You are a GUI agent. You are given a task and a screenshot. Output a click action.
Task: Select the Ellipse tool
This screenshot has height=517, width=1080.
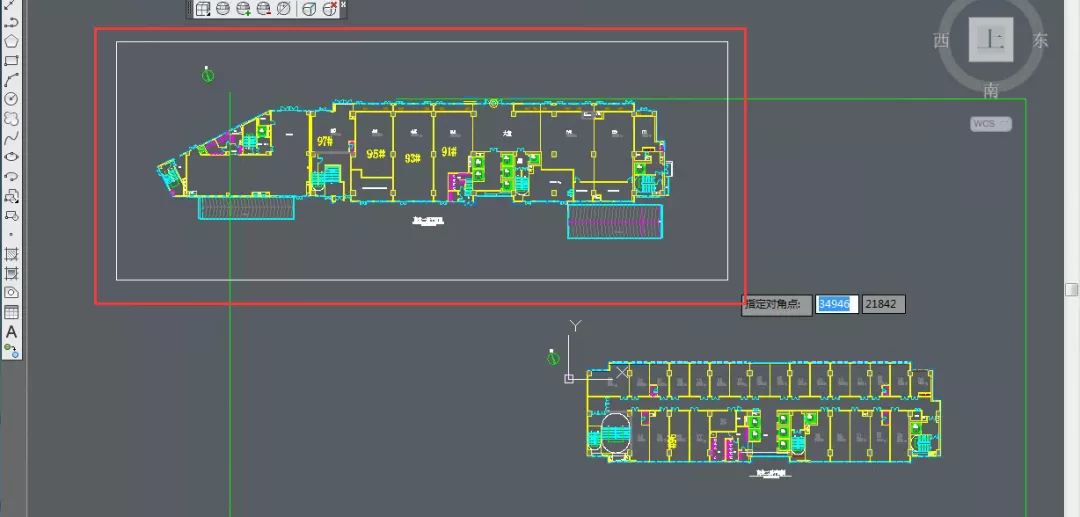(11, 157)
